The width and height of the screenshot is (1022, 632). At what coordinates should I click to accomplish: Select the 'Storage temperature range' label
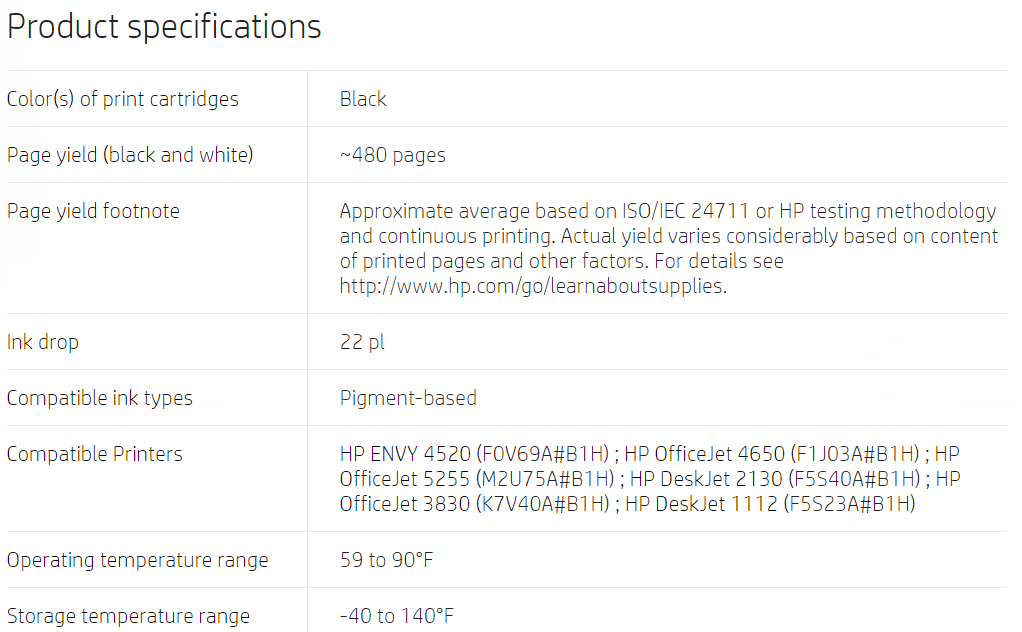(128, 616)
